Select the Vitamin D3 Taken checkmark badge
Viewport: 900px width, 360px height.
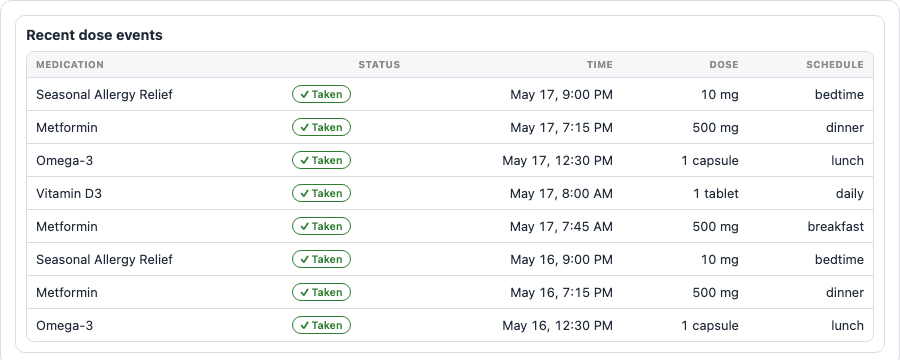(x=321, y=193)
